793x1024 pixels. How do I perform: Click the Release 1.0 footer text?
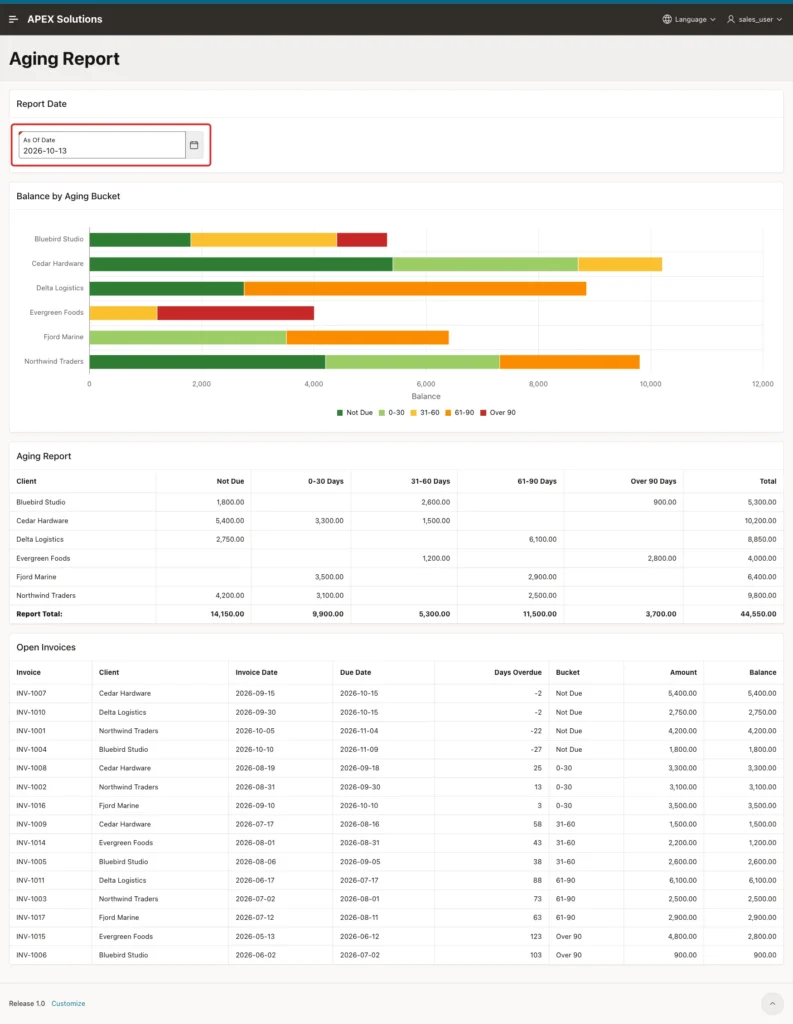pyautogui.click(x=27, y=1003)
